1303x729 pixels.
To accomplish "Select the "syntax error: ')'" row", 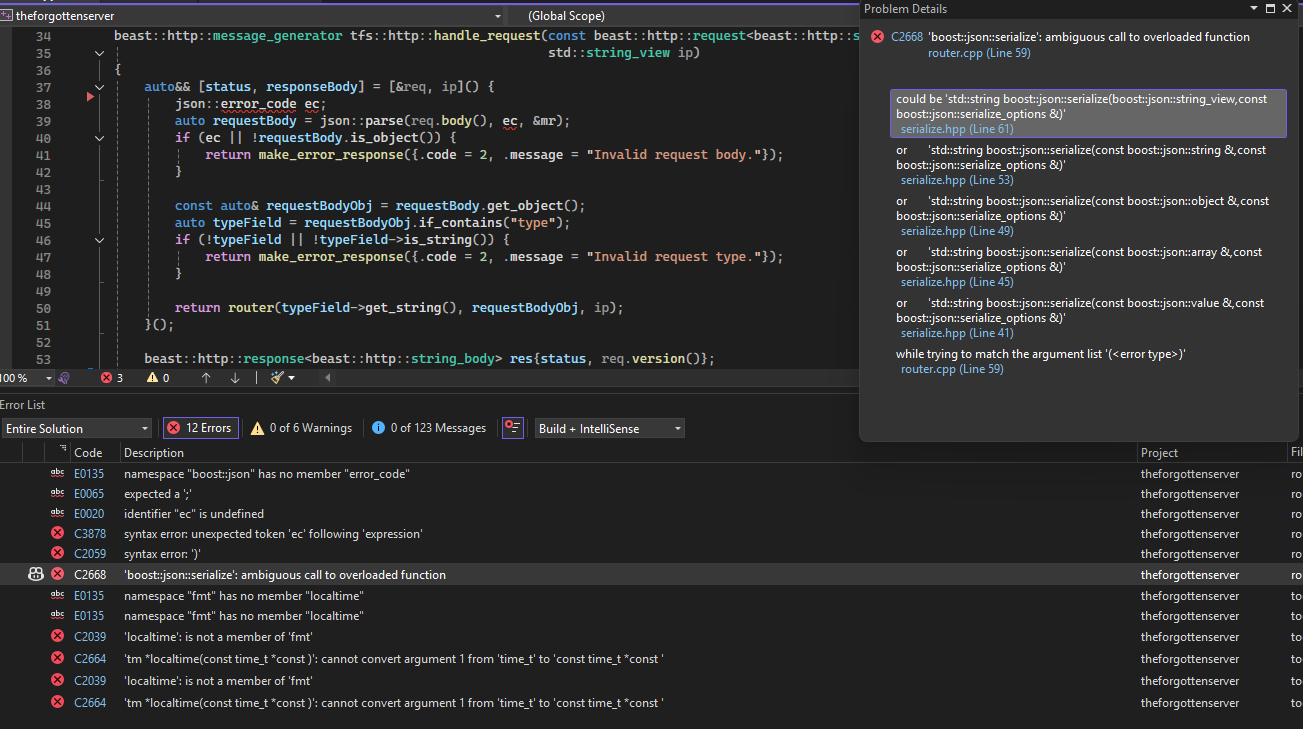I will [651, 554].
